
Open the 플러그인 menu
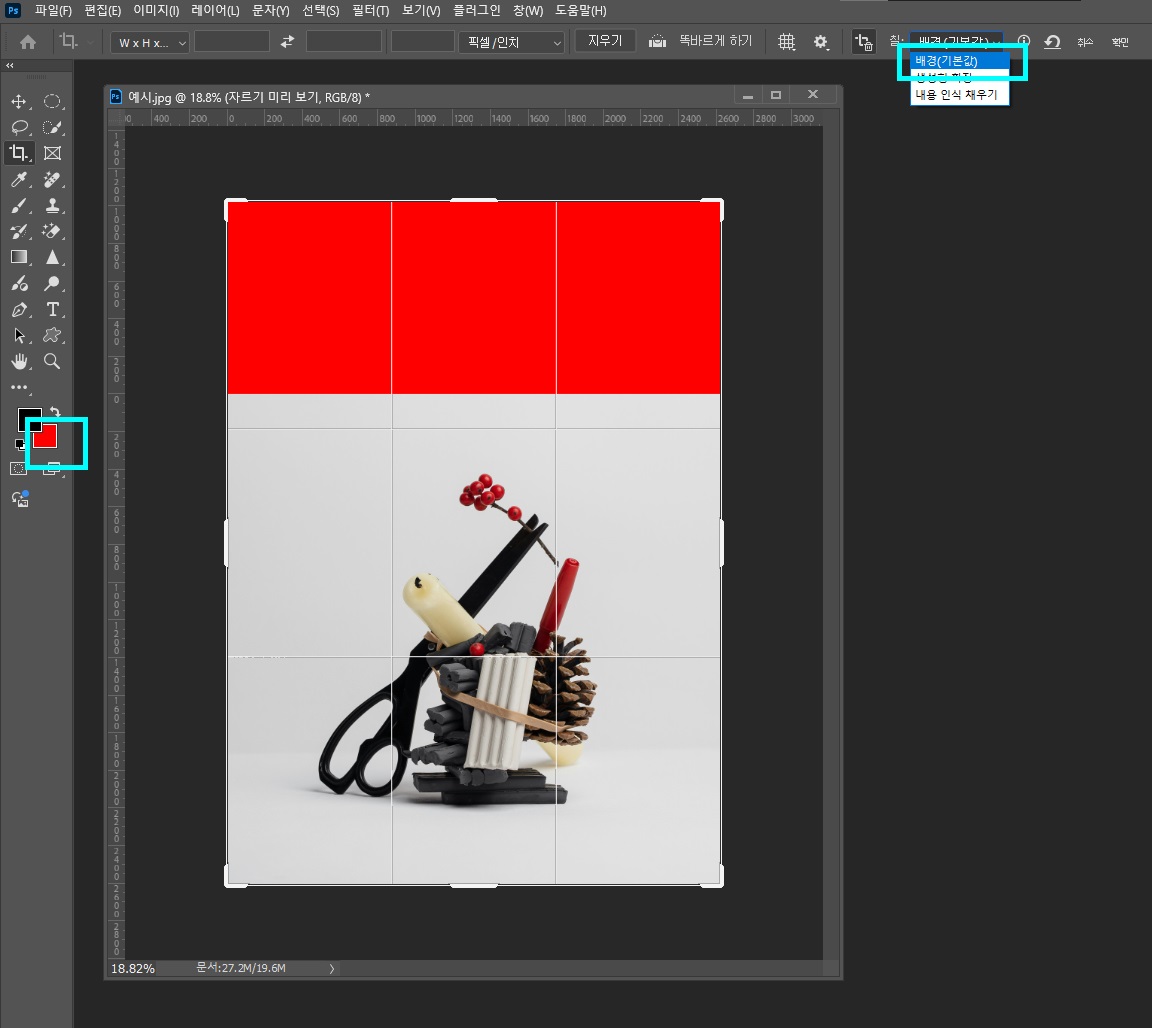[x=476, y=10]
